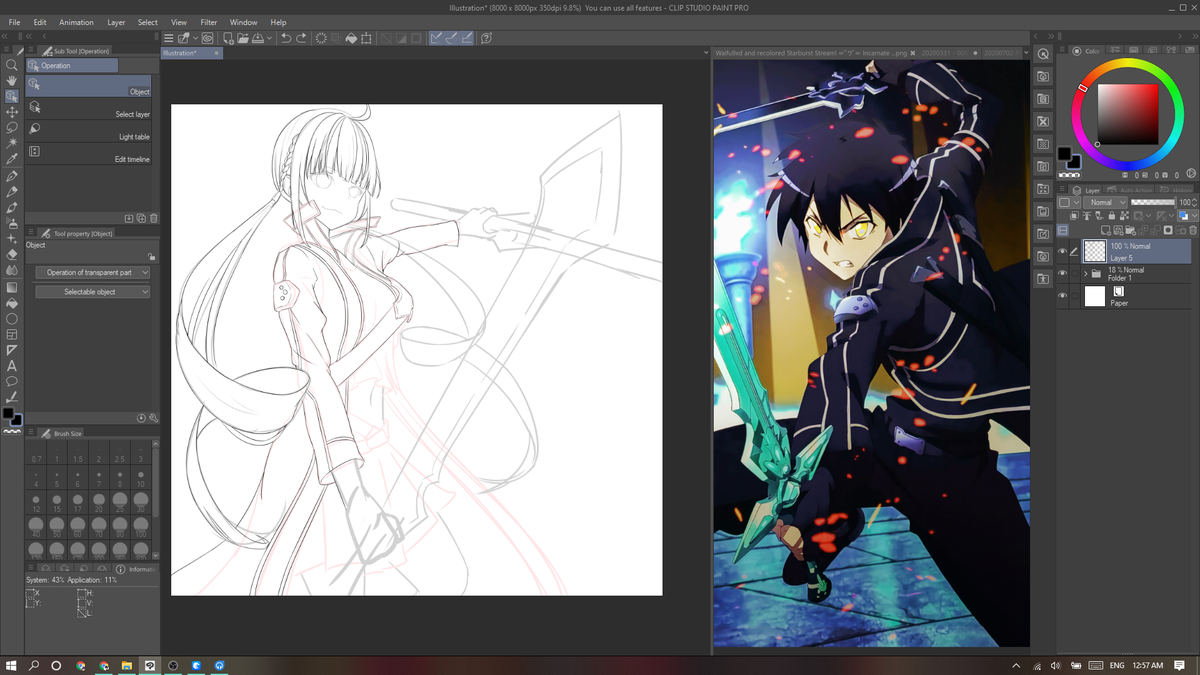Choose the Light table sub tool
This screenshot has height=675, width=1200.
[88, 130]
